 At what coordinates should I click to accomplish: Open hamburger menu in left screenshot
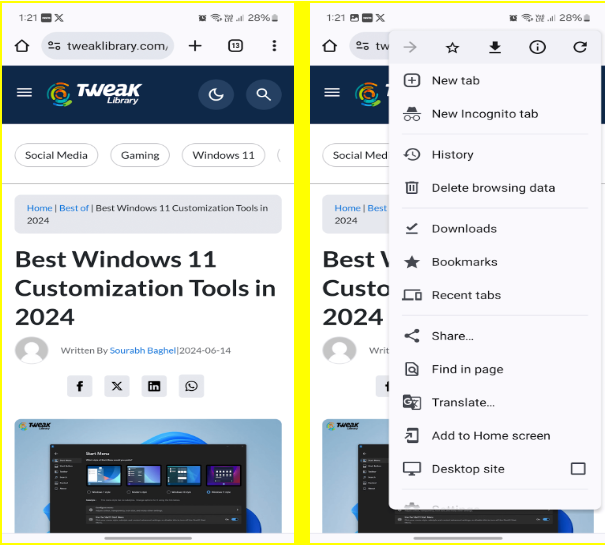tap(24, 92)
